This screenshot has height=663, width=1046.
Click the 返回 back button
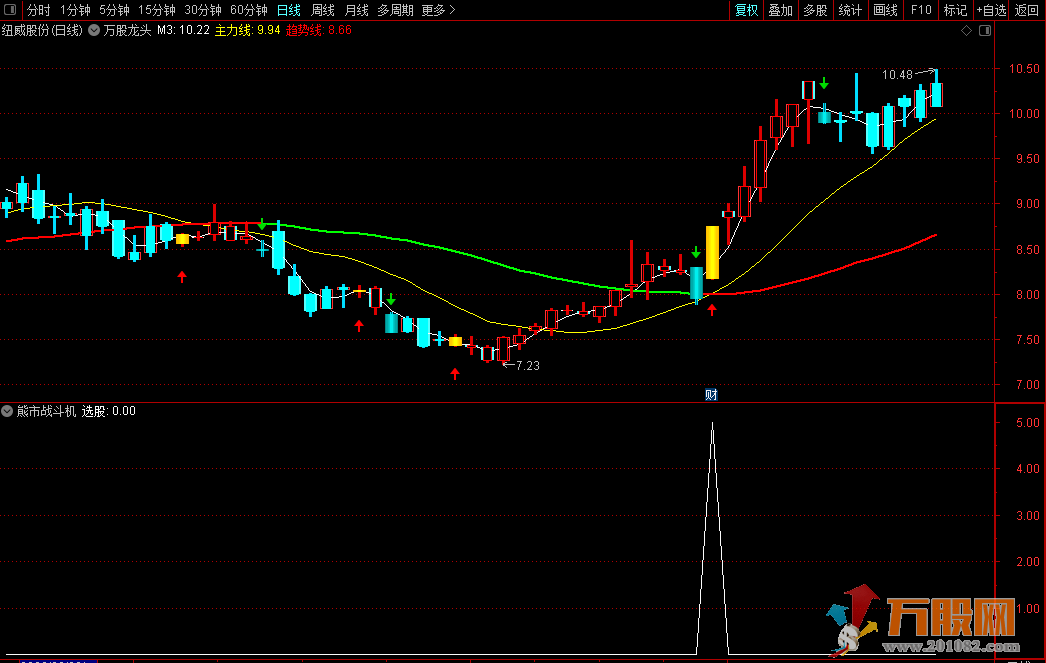1026,10
